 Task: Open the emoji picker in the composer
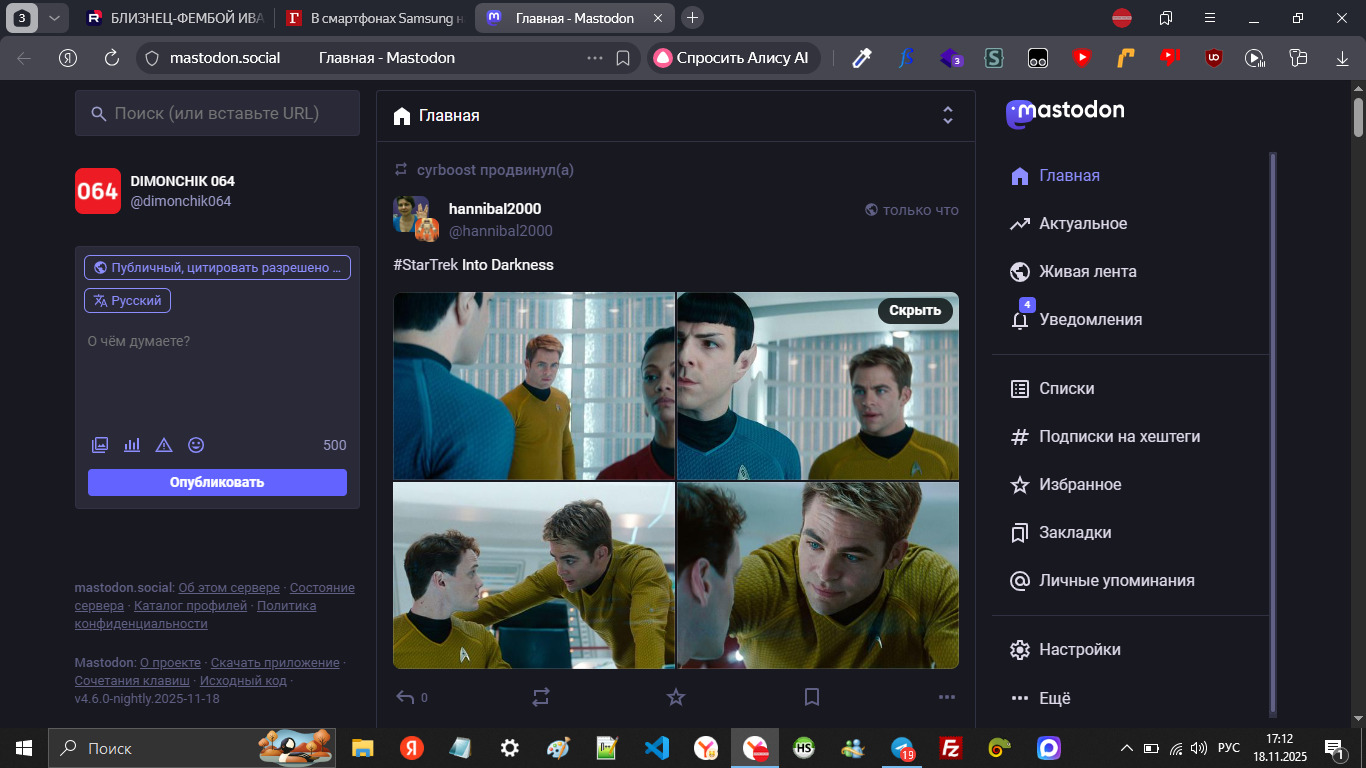196,445
